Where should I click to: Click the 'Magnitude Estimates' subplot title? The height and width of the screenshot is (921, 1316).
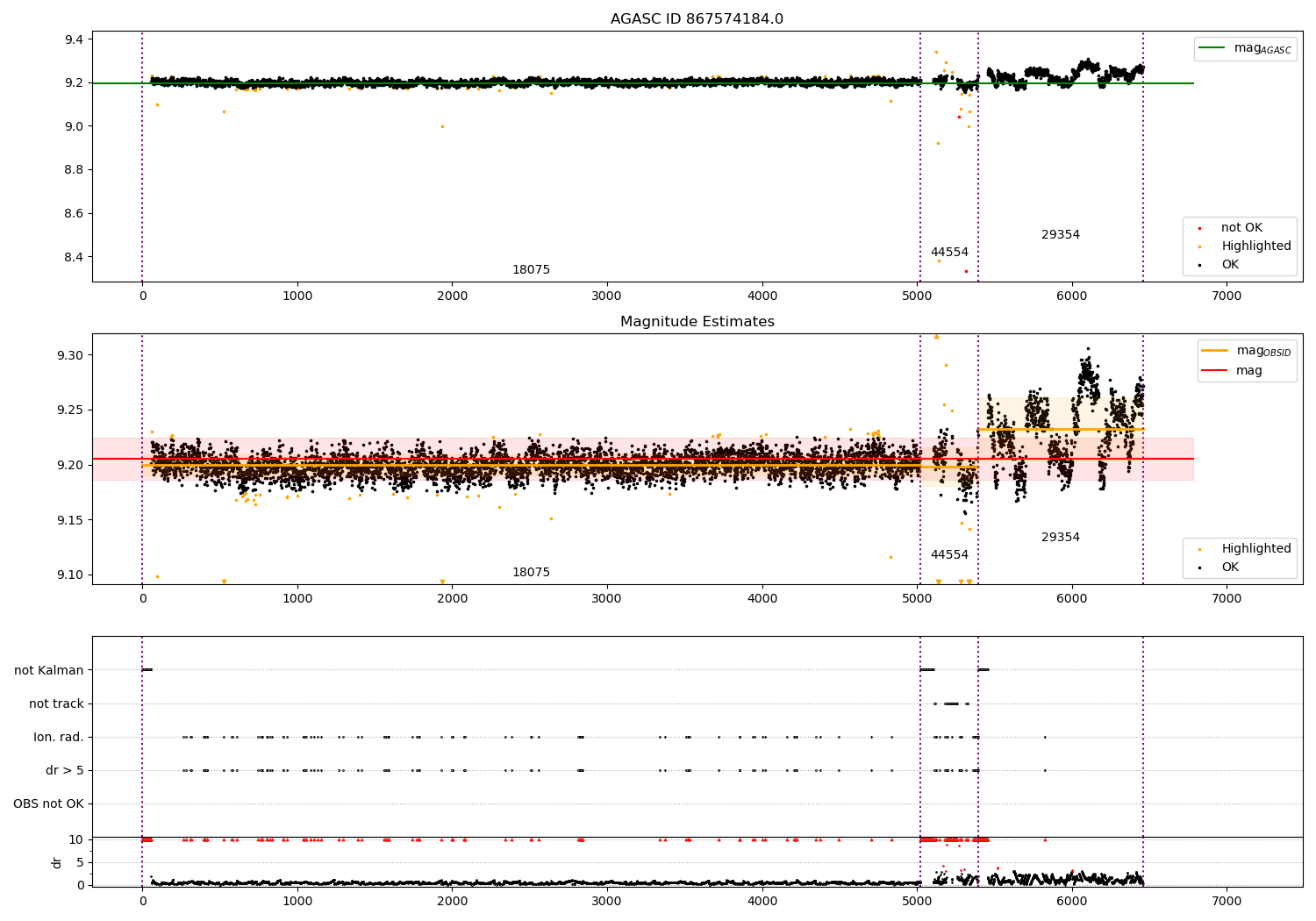coord(697,322)
